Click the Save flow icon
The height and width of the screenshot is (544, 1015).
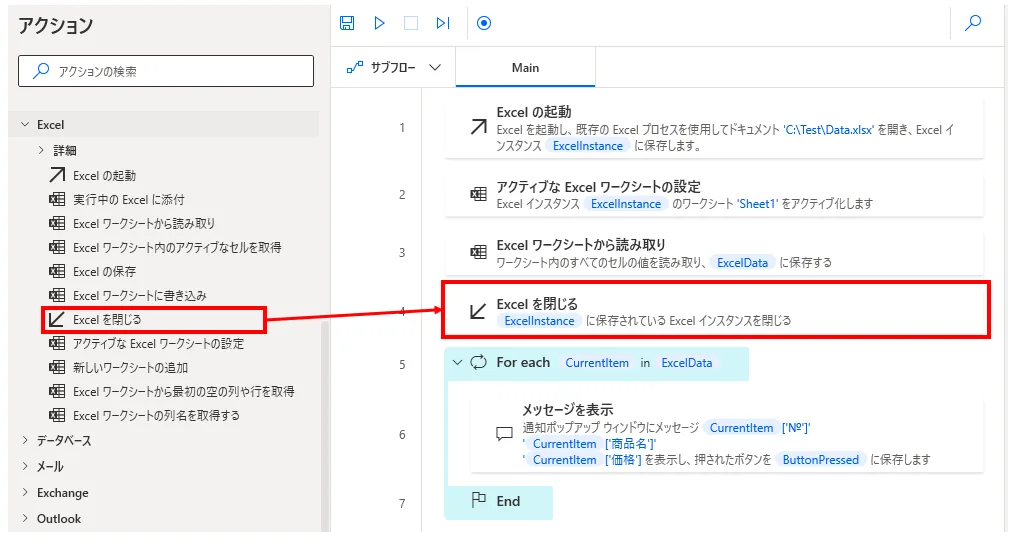347,23
